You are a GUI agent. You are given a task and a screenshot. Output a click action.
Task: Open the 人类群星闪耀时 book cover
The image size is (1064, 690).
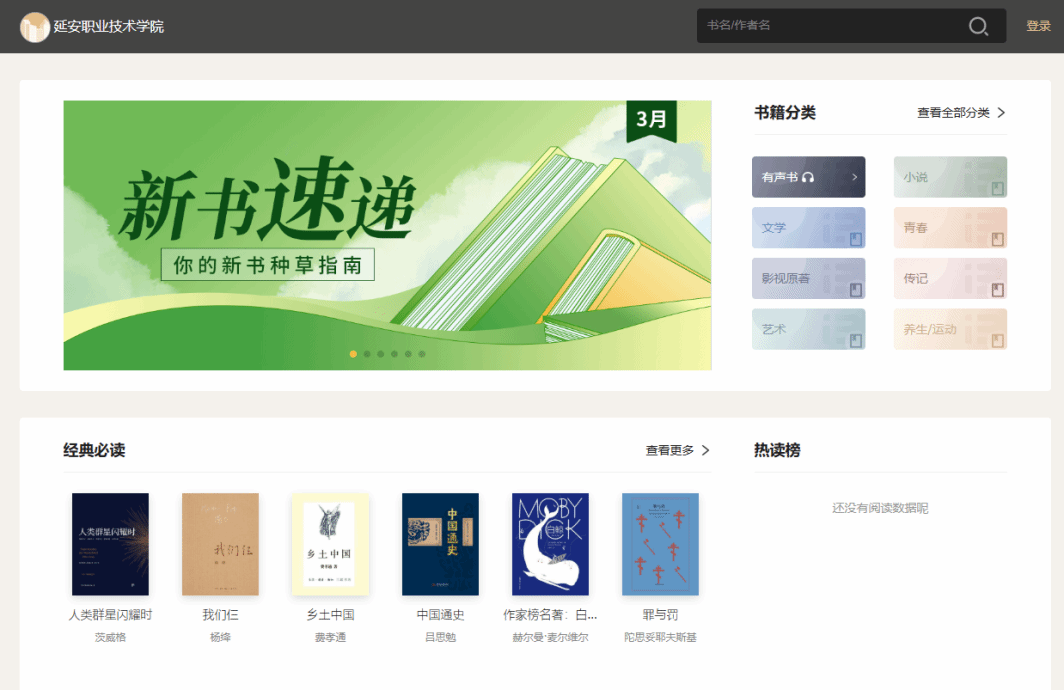pyautogui.click(x=110, y=544)
